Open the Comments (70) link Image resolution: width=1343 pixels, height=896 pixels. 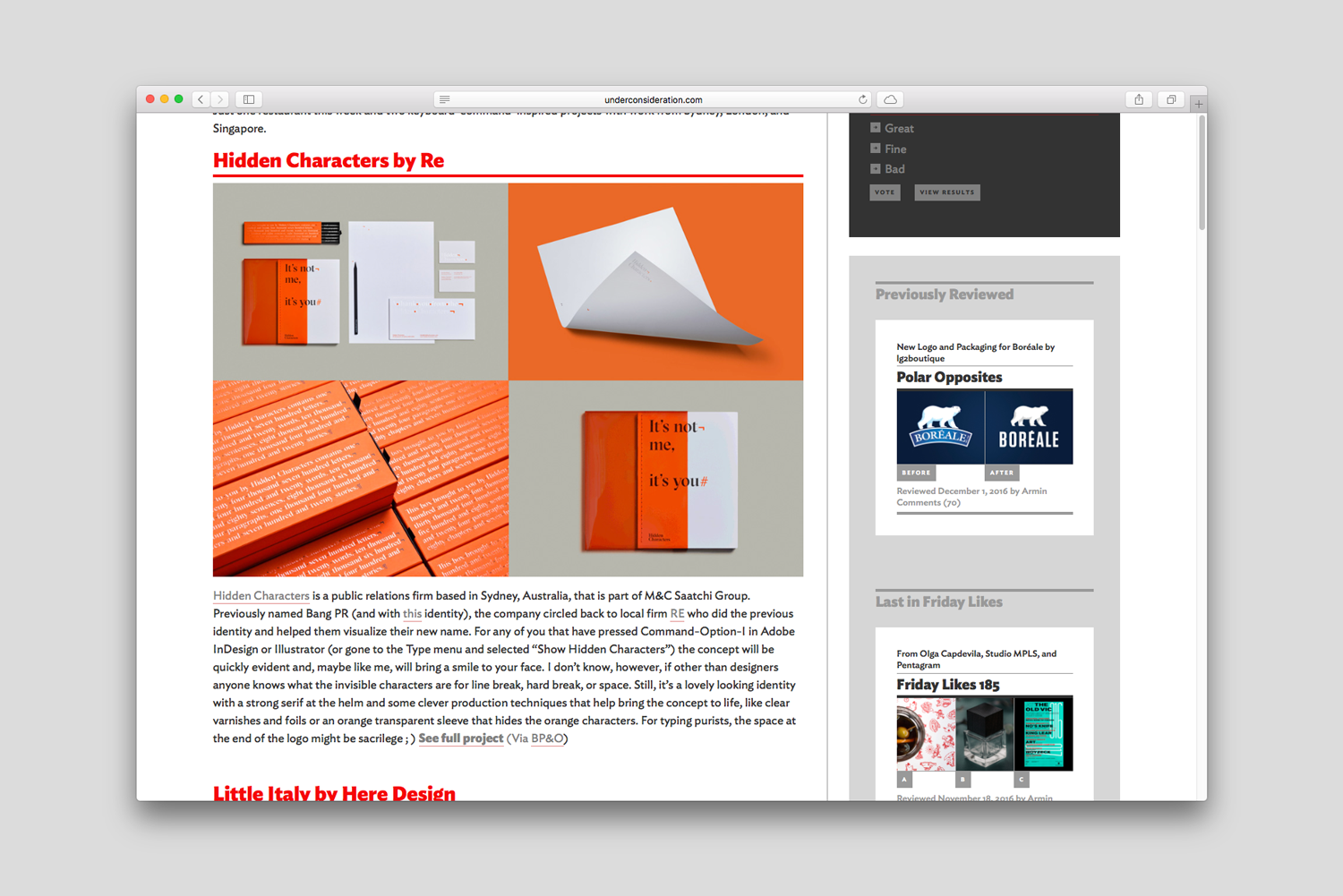point(928,503)
